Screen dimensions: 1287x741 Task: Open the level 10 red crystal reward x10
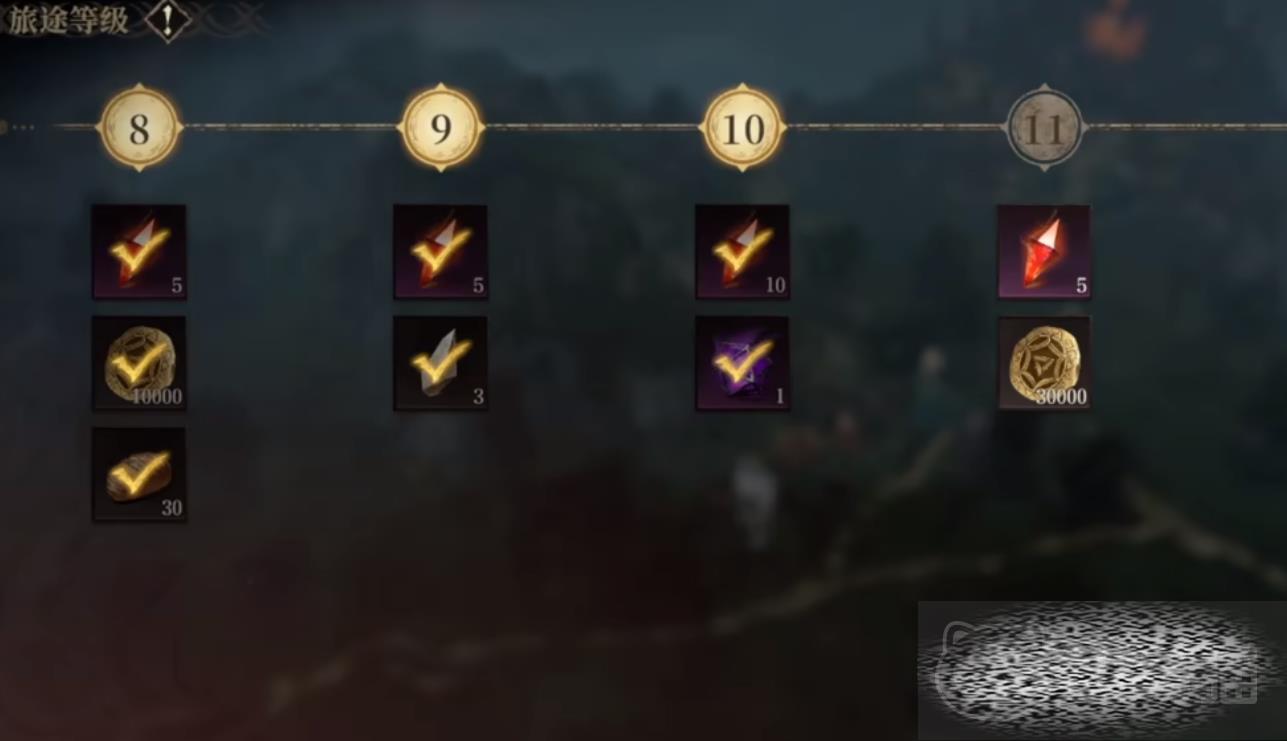pyautogui.click(x=742, y=252)
